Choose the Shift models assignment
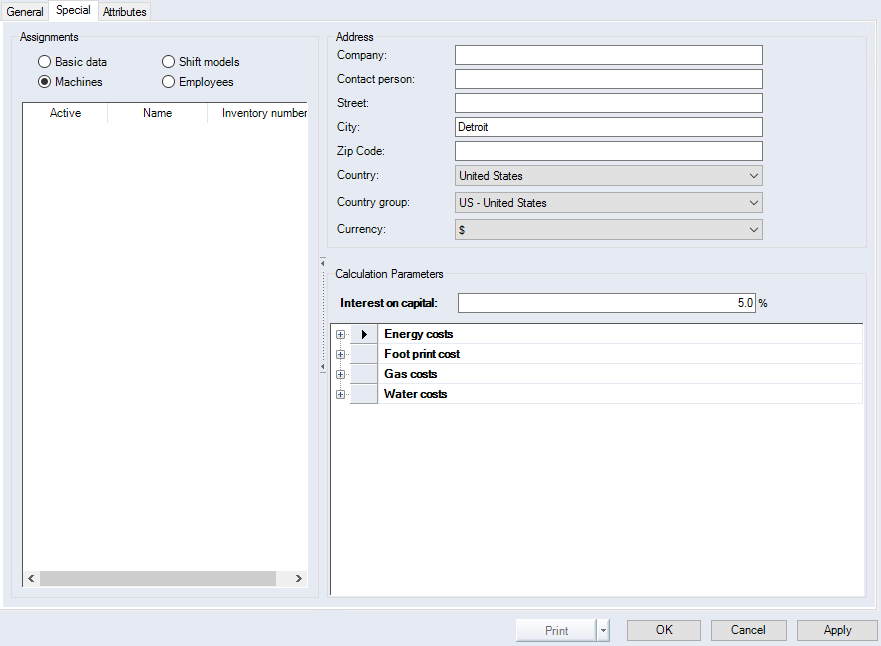881x646 pixels. pyautogui.click(x=168, y=61)
